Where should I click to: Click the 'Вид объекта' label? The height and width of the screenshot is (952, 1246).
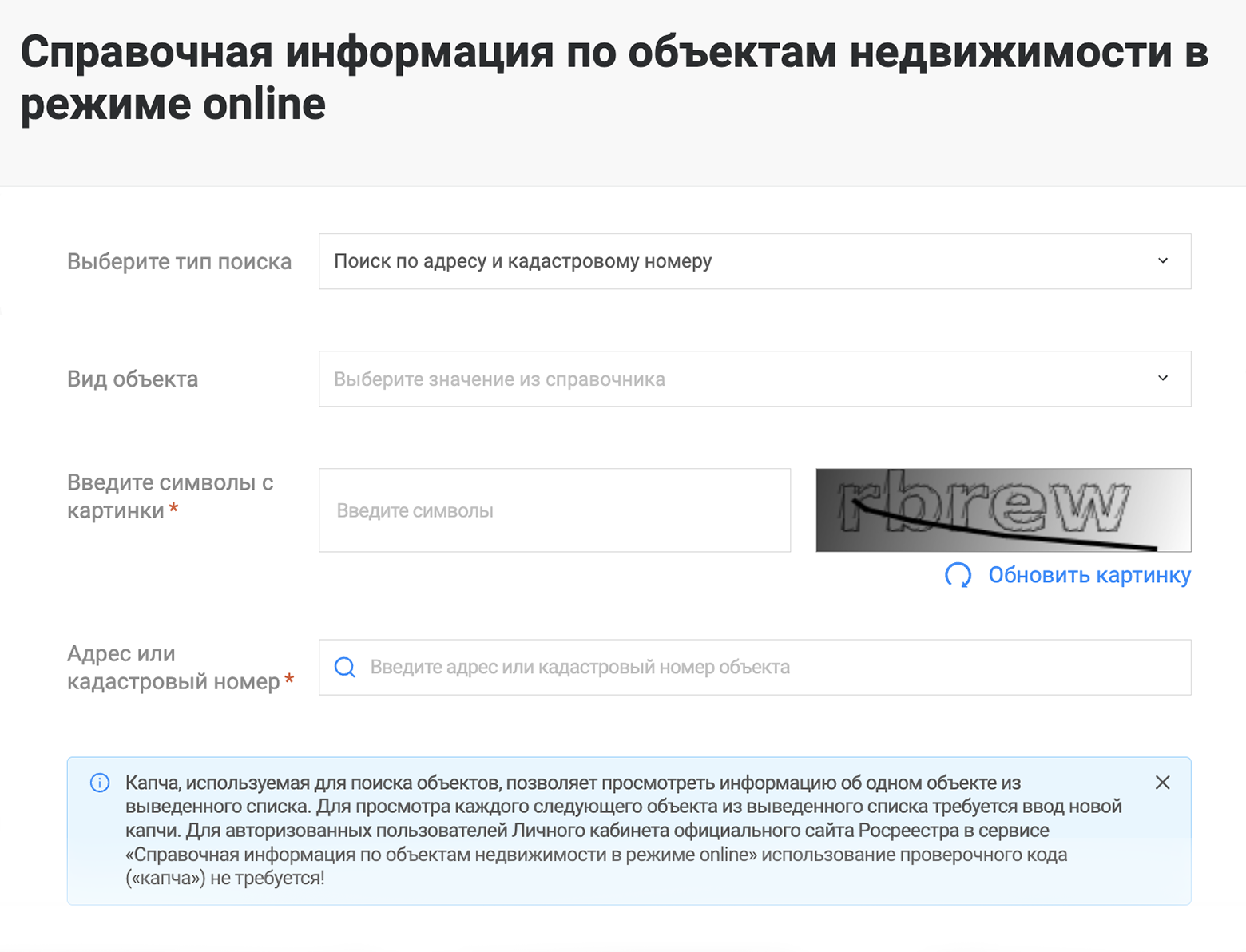coord(133,379)
